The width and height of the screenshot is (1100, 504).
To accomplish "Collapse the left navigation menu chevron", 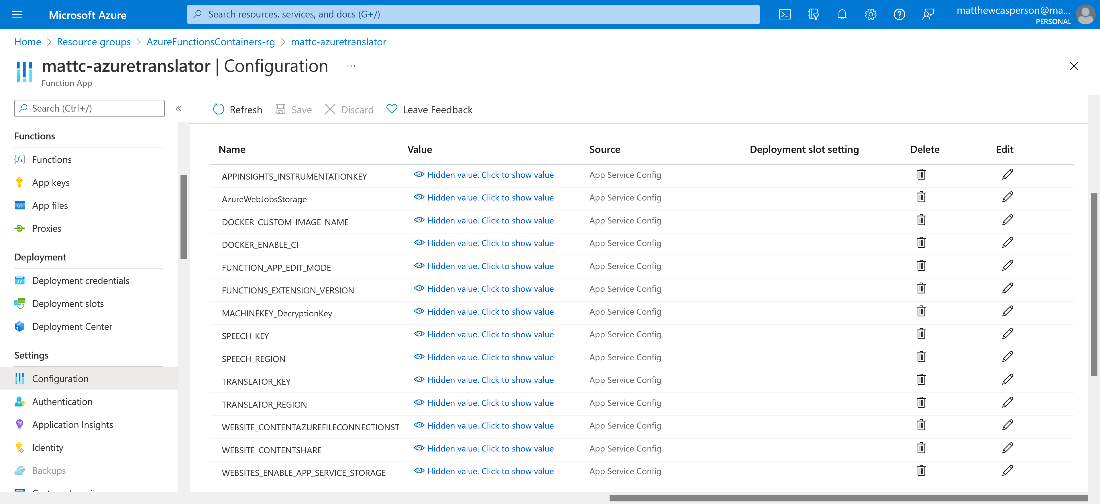I will 178,109.
